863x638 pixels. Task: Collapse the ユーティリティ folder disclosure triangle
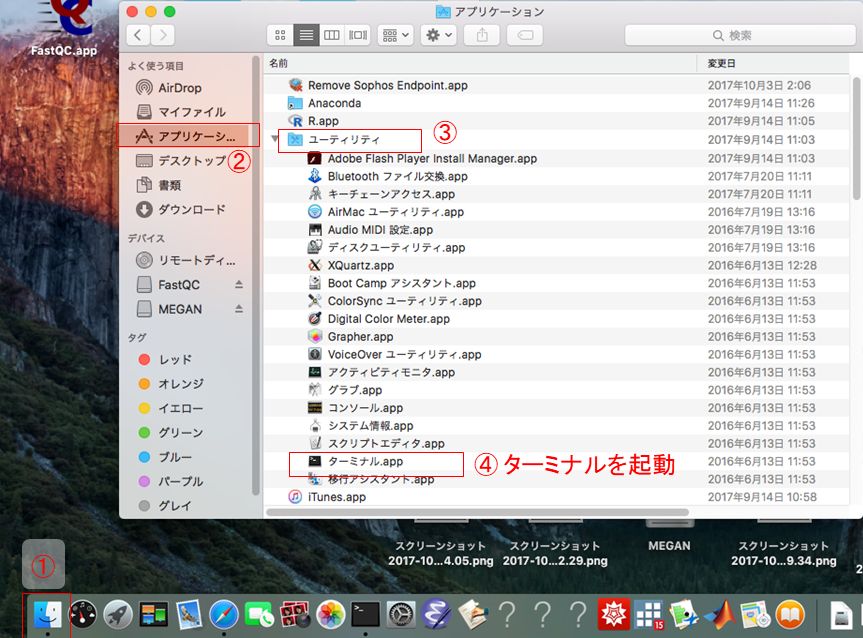pos(274,139)
